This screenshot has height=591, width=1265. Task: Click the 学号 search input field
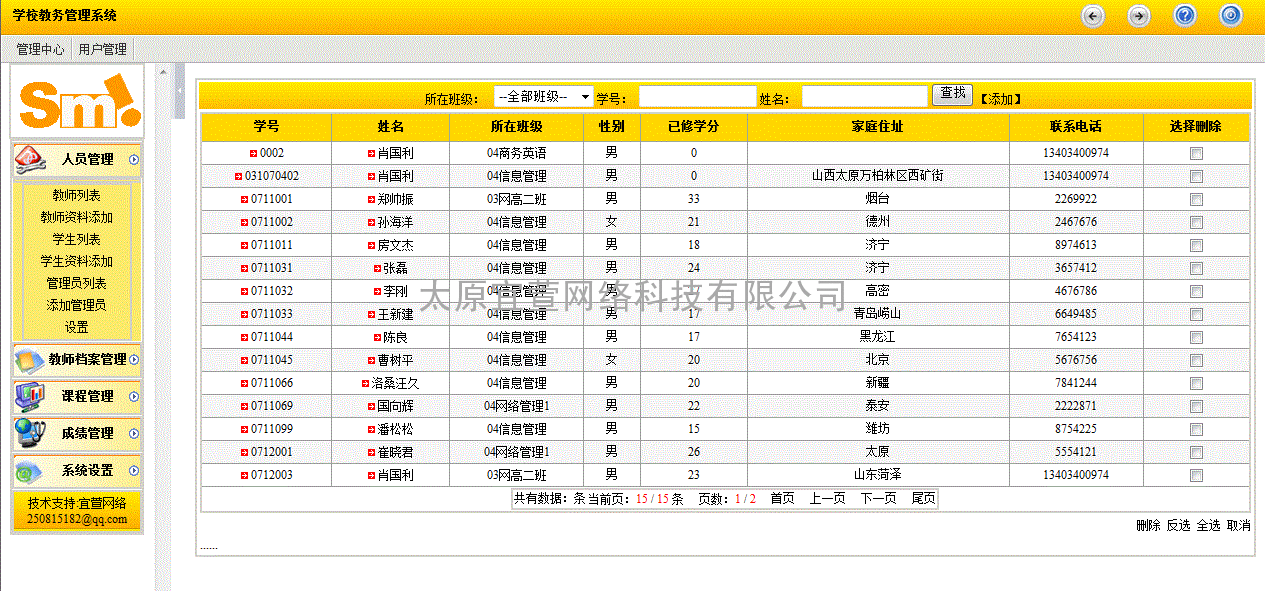pyautogui.click(x=696, y=97)
